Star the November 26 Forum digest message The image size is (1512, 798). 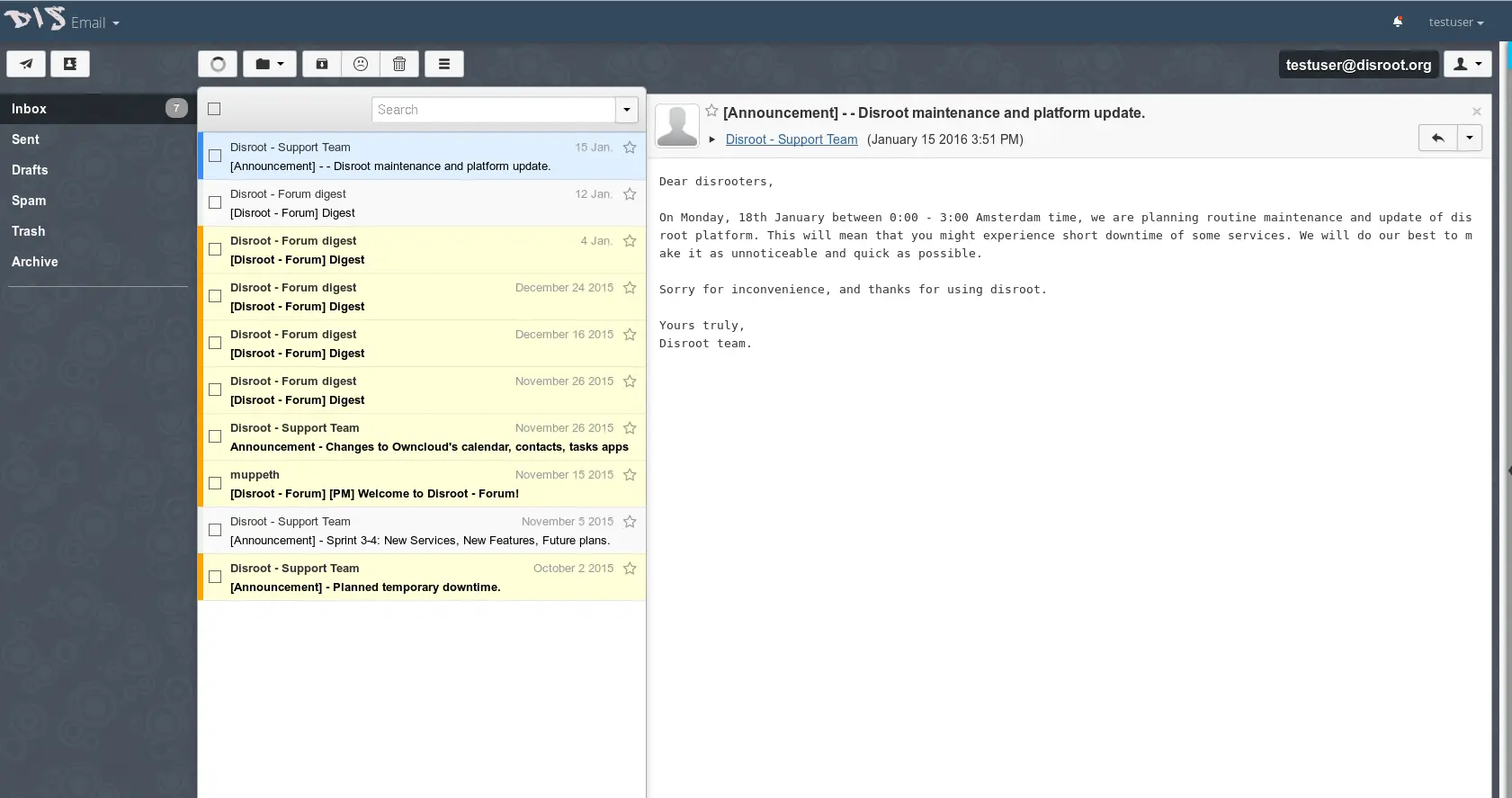(630, 381)
